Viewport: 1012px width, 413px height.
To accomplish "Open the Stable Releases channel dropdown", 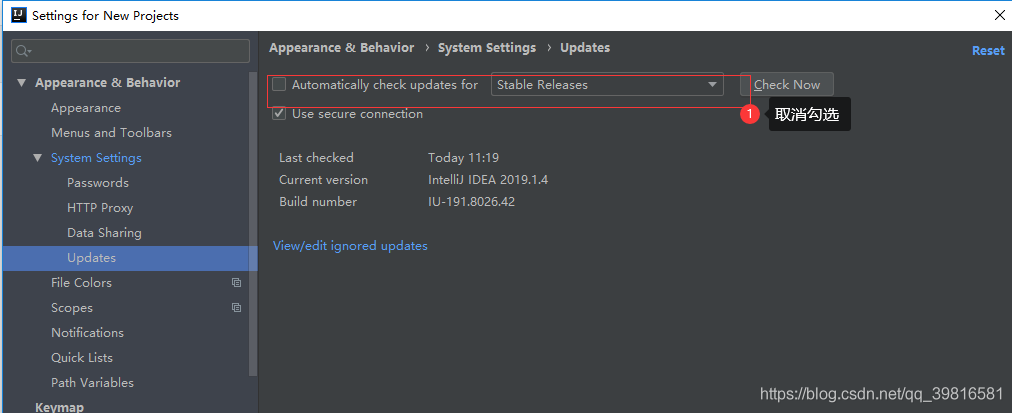I will point(607,85).
